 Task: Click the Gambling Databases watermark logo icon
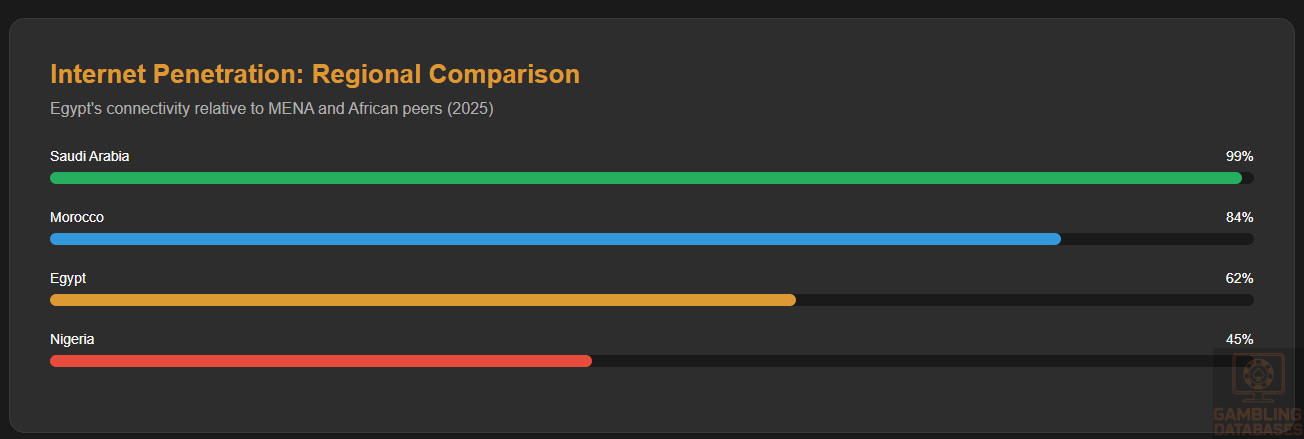pyautogui.click(x=1257, y=377)
